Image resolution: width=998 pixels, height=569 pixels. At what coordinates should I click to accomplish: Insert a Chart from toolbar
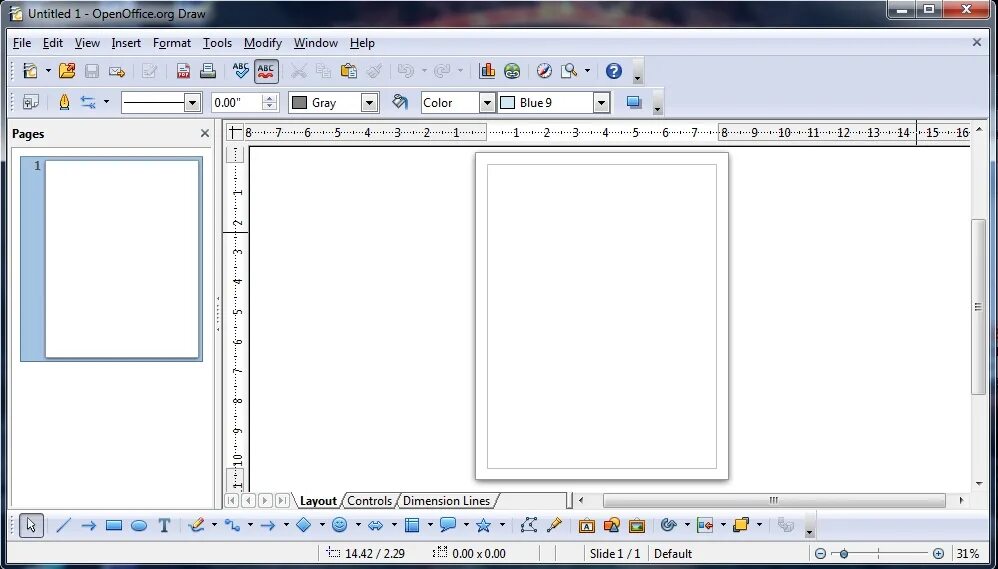pos(487,71)
